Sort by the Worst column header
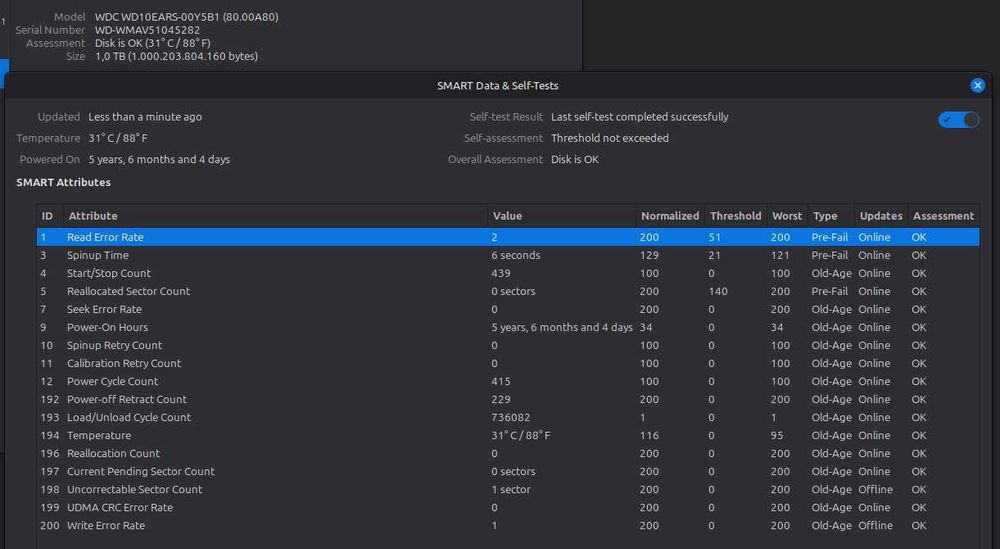Screen dimensions: 1000x549 coord(787,216)
